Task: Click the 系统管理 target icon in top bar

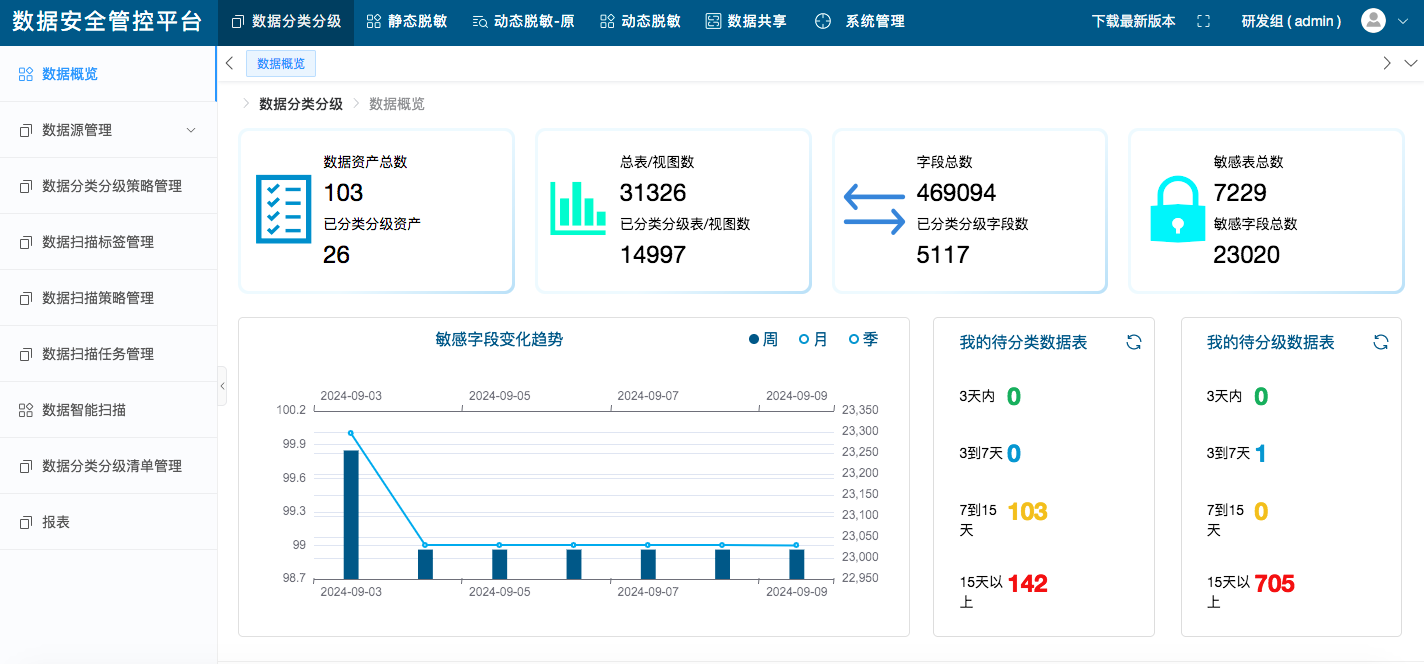Action: coord(823,21)
